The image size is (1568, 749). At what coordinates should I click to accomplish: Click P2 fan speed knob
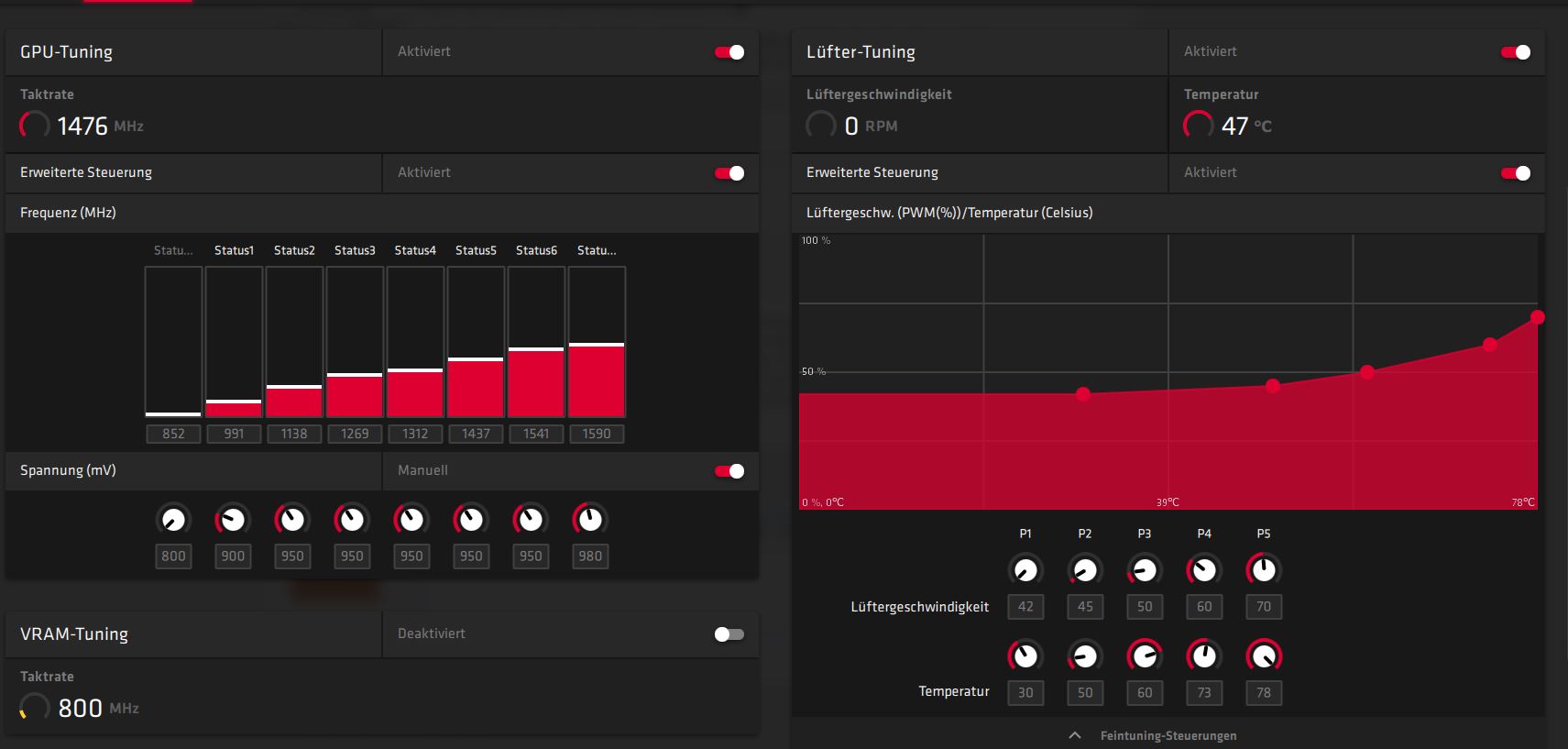click(1085, 570)
